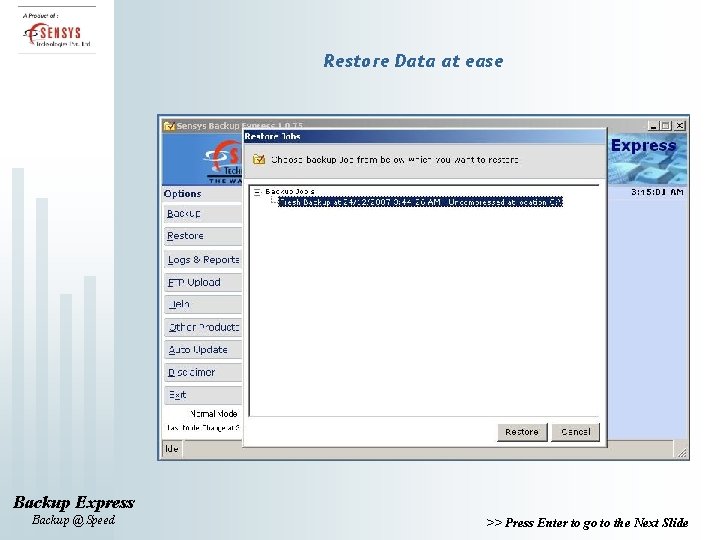This screenshot has width=720, height=540.
Task: Click the Backup @ Speed tagline
Action: click(x=73, y=520)
